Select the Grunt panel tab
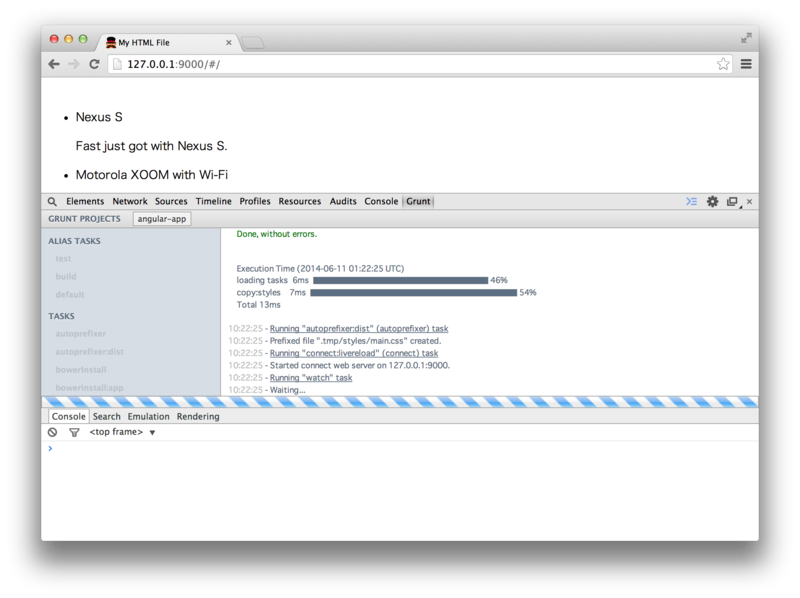This screenshot has width=800, height=598. coord(418,202)
